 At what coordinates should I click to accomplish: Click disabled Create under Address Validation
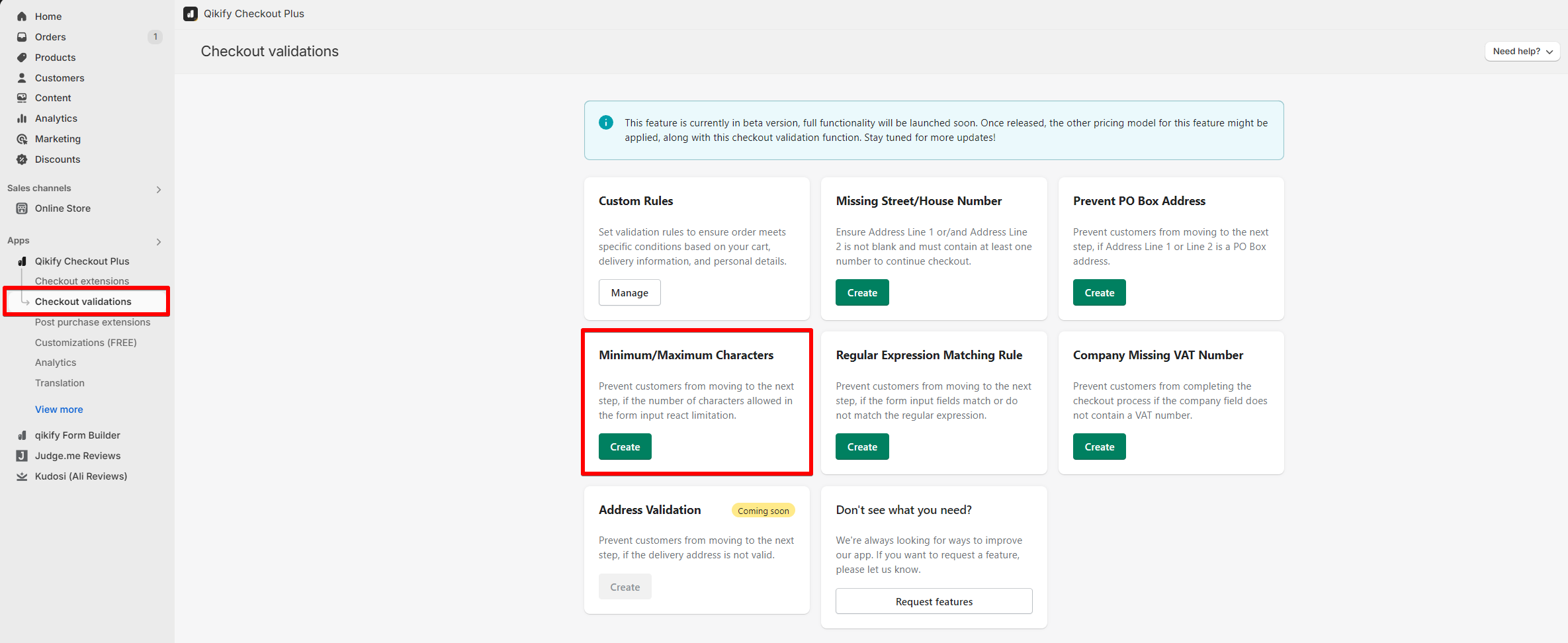point(625,587)
